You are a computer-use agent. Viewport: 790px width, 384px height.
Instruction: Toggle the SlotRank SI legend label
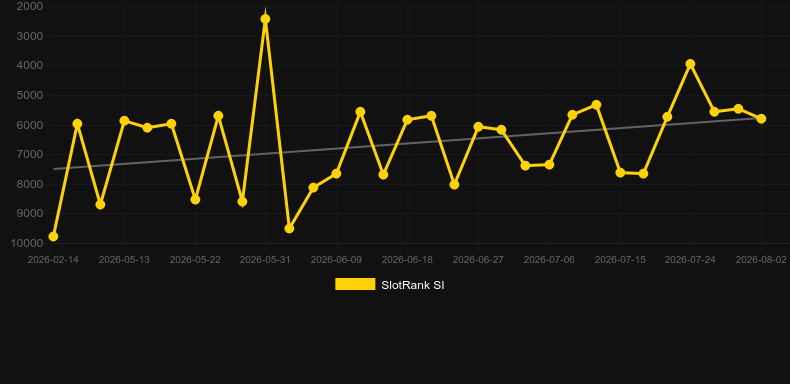[x=413, y=285]
